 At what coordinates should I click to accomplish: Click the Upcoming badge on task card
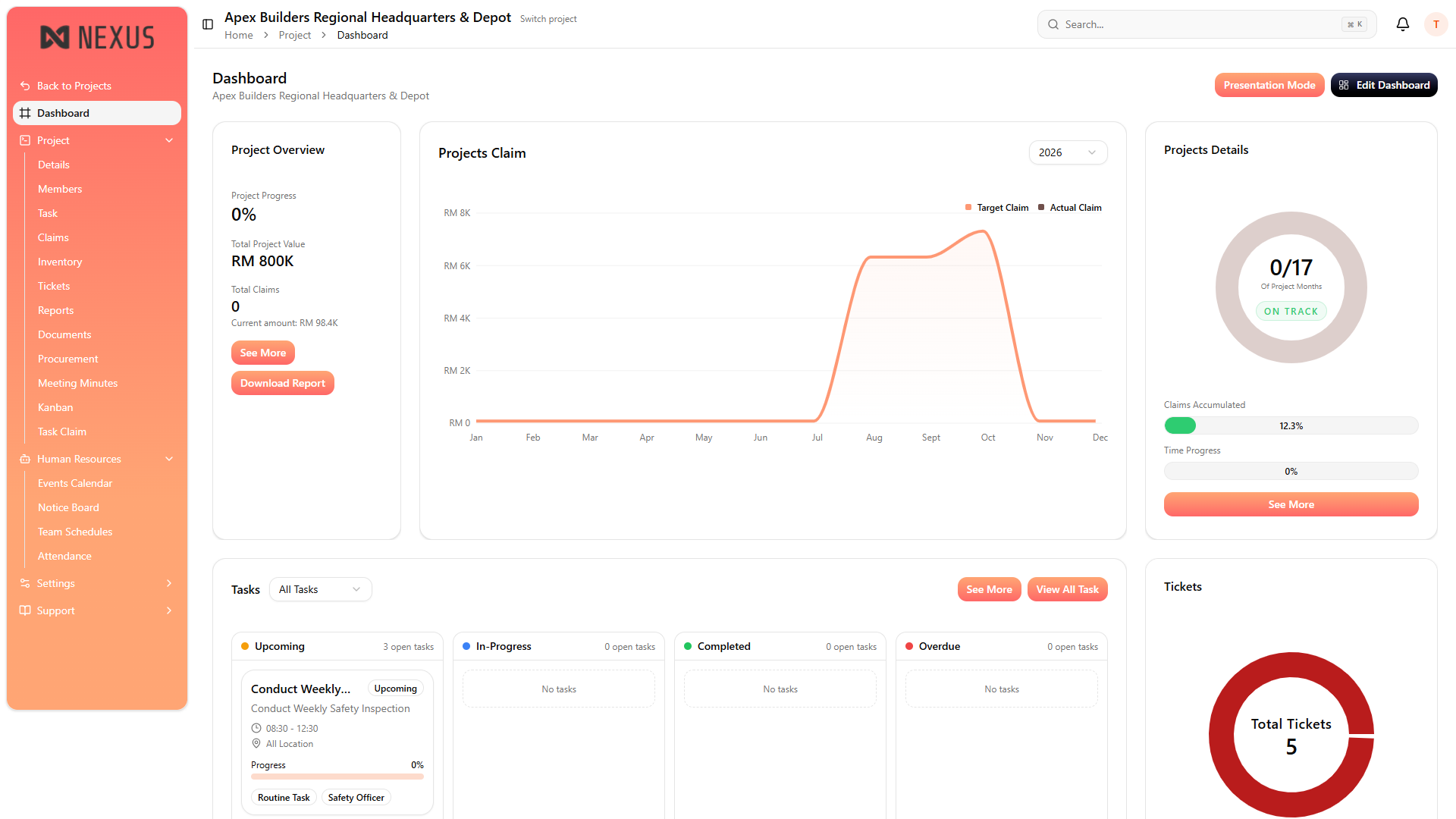point(395,688)
